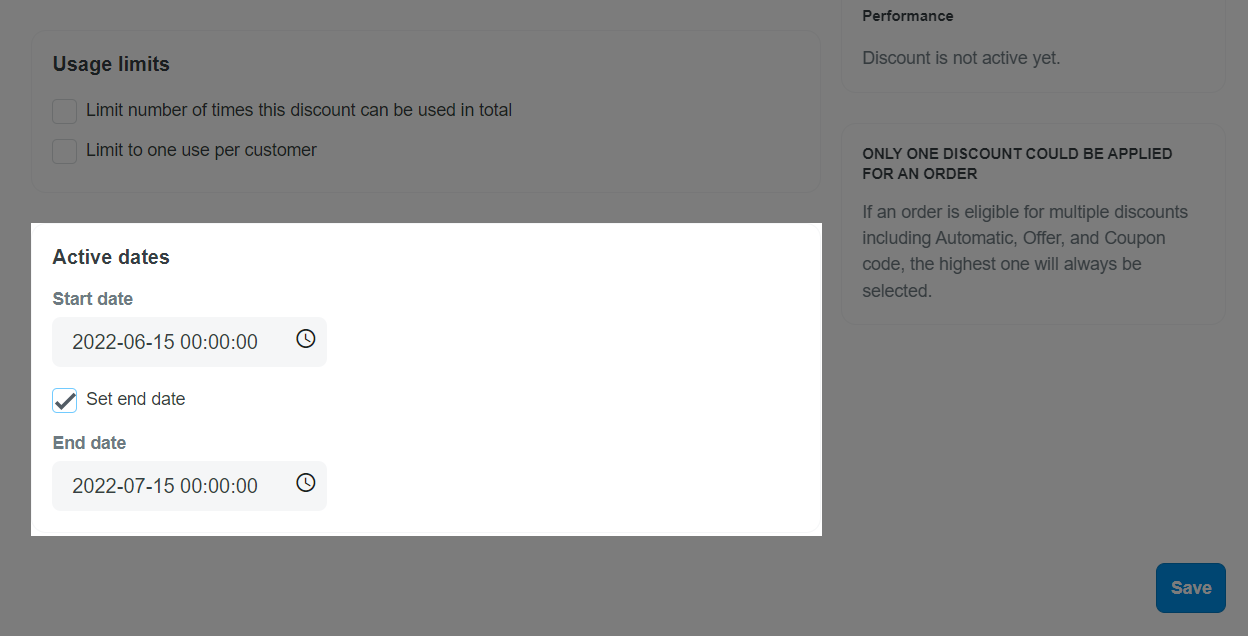Screen dimensions: 1248x636
Task: Uncheck the Set end date checkbox
Action: click(65, 400)
